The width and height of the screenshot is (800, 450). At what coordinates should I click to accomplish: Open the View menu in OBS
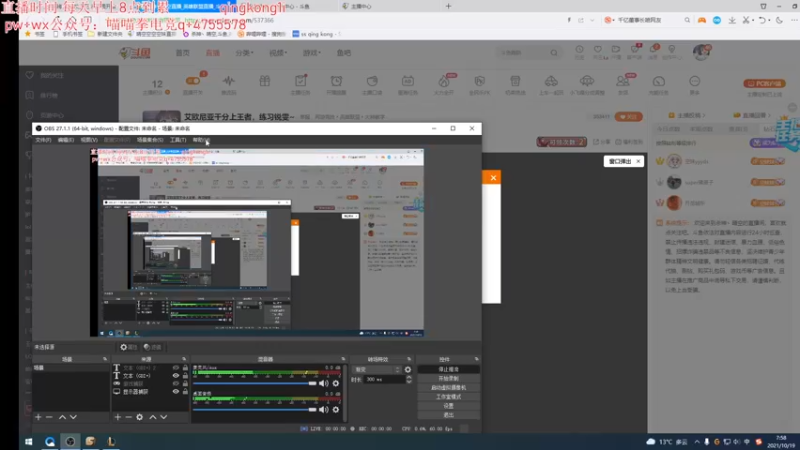pos(89,140)
